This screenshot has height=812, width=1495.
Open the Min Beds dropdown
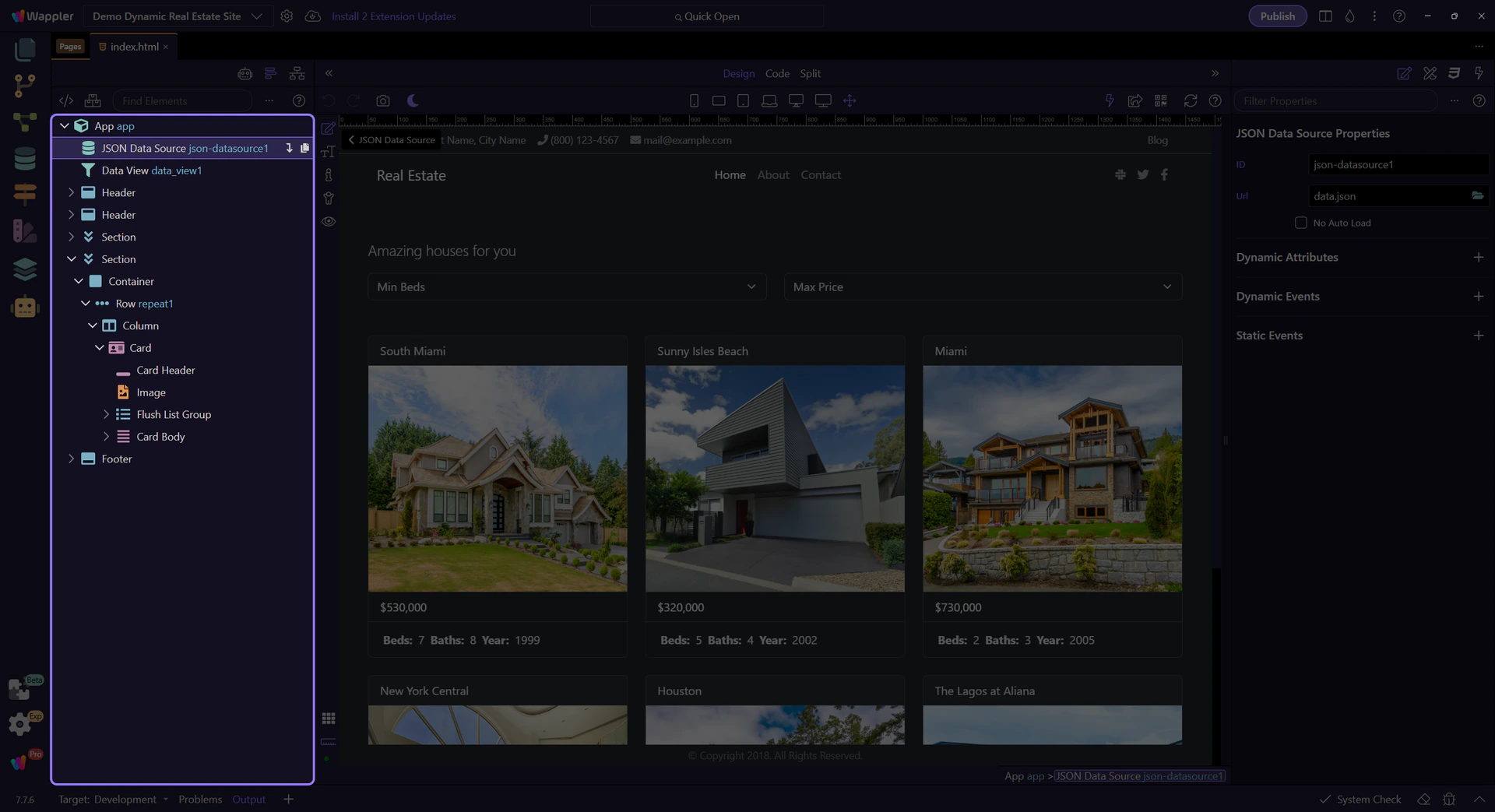pyautogui.click(x=566, y=286)
